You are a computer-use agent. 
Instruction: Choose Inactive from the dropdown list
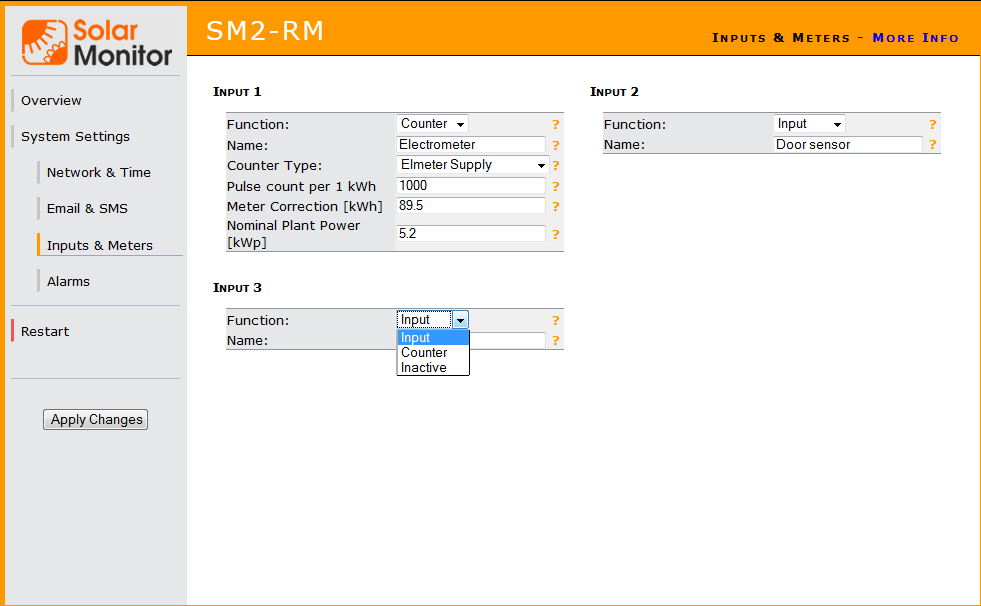click(424, 368)
